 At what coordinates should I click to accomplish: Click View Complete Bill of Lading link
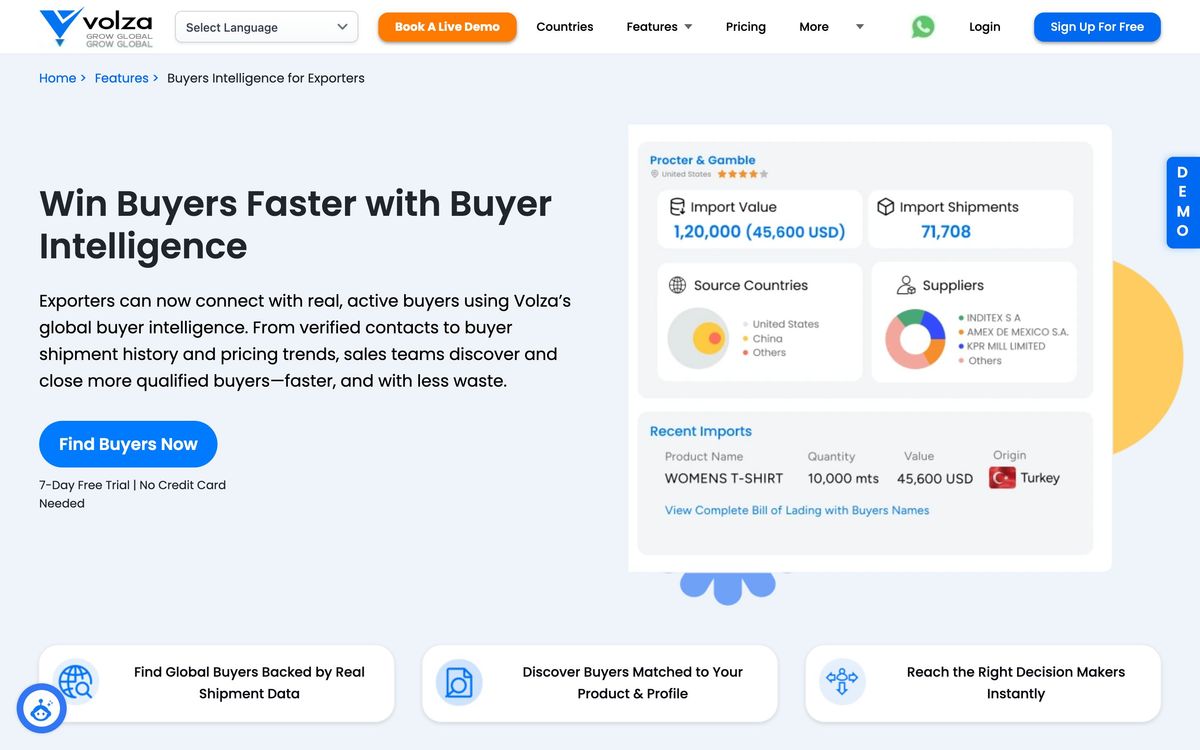[x=797, y=510]
